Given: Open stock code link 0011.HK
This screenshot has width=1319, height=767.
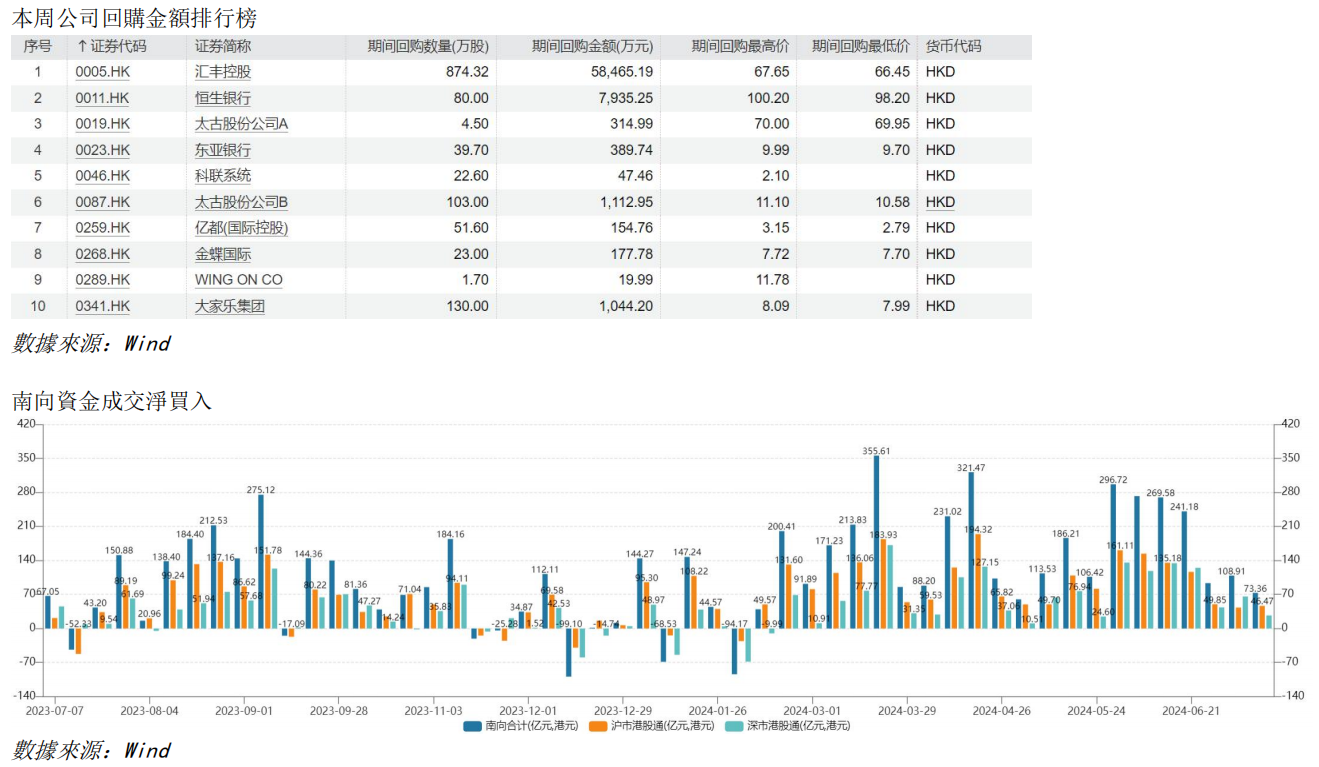Looking at the screenshot, I should [103, 98].
